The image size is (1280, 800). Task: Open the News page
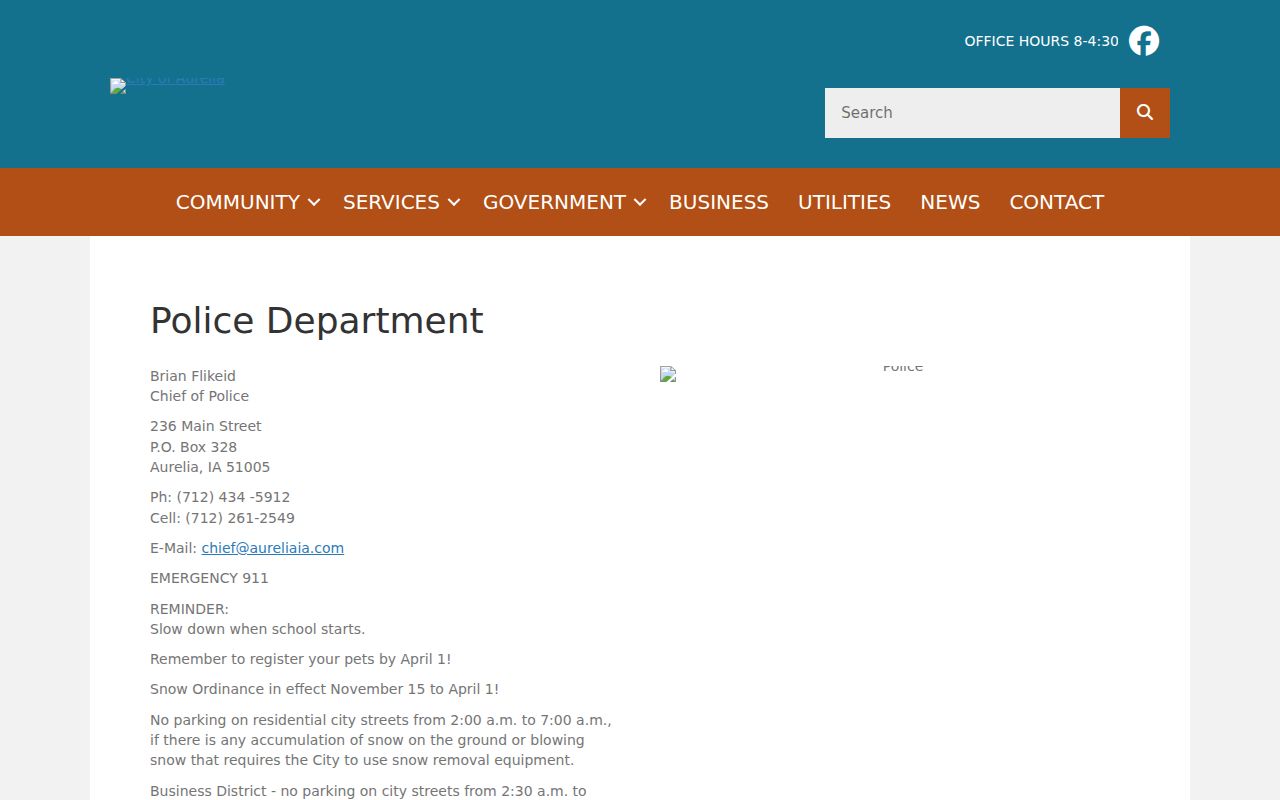[x=950, y=202]
